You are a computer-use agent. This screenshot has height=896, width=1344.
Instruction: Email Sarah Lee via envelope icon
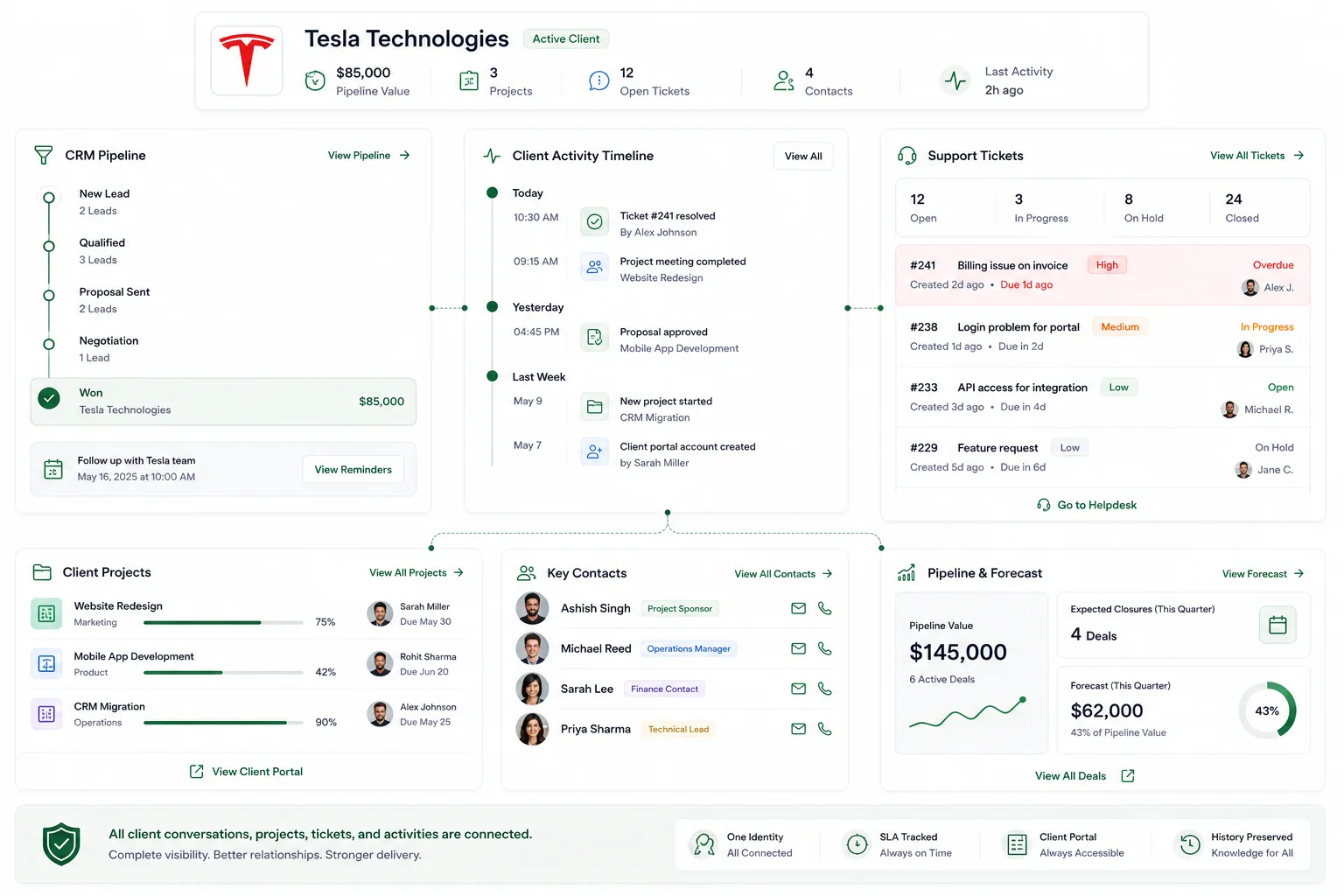[798, 689]
